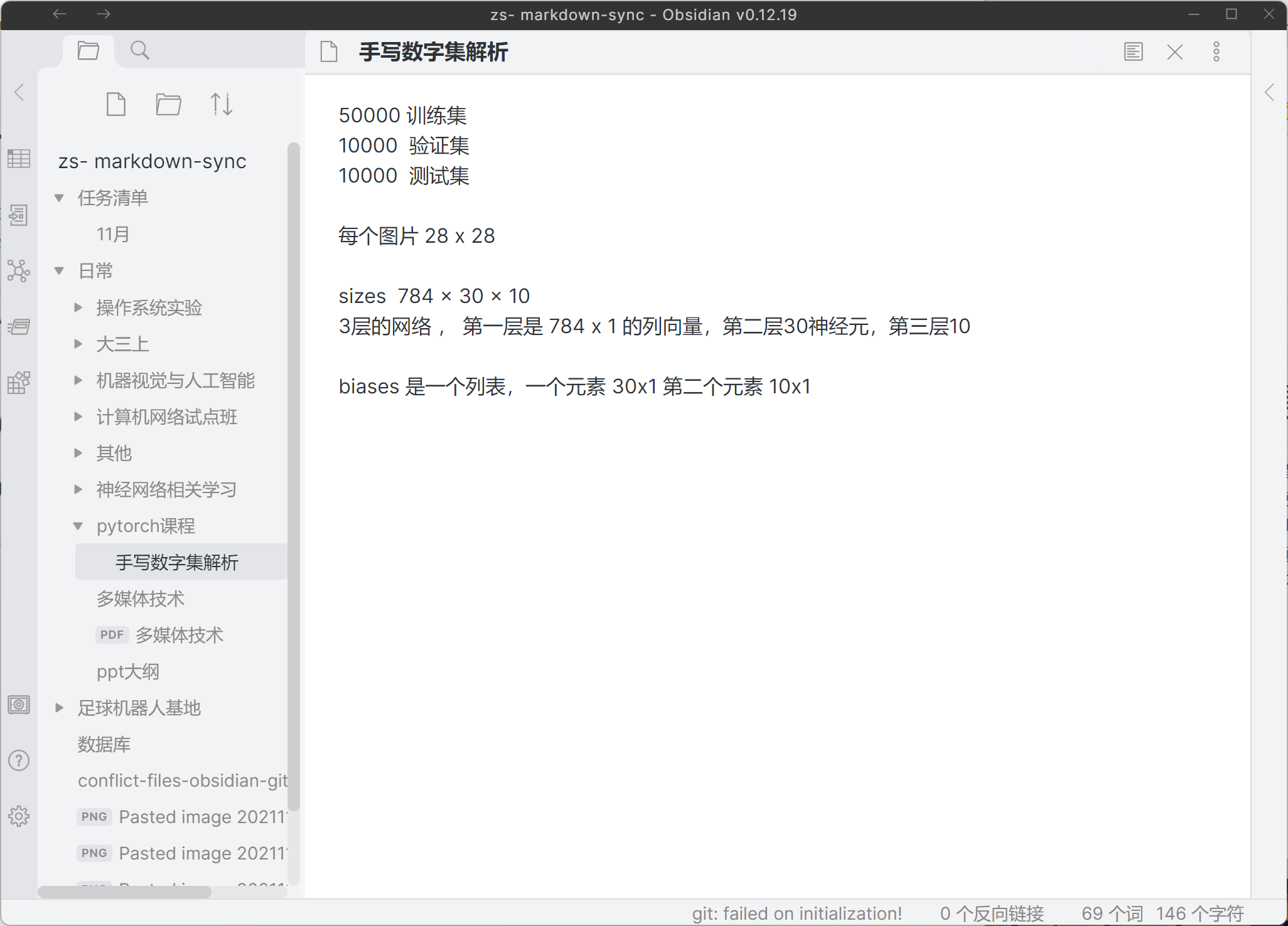Open the help question mark icon
Screen dimensions: 1288x926
point(19,760)
